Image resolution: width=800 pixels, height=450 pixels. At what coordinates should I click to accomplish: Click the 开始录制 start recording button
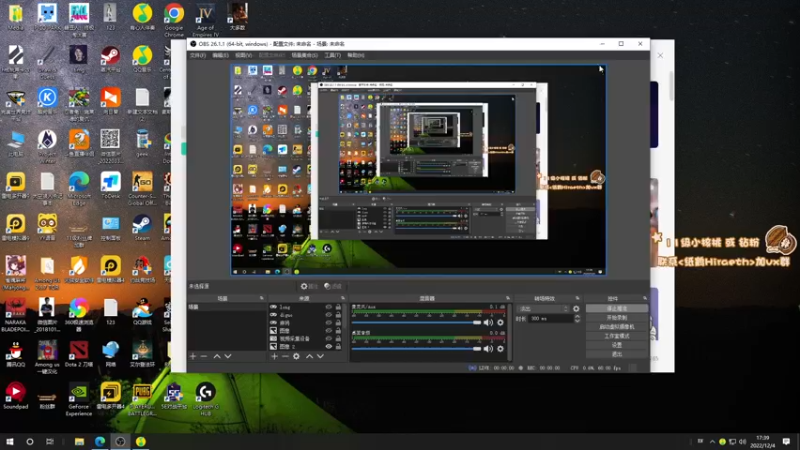coord(617,318)
